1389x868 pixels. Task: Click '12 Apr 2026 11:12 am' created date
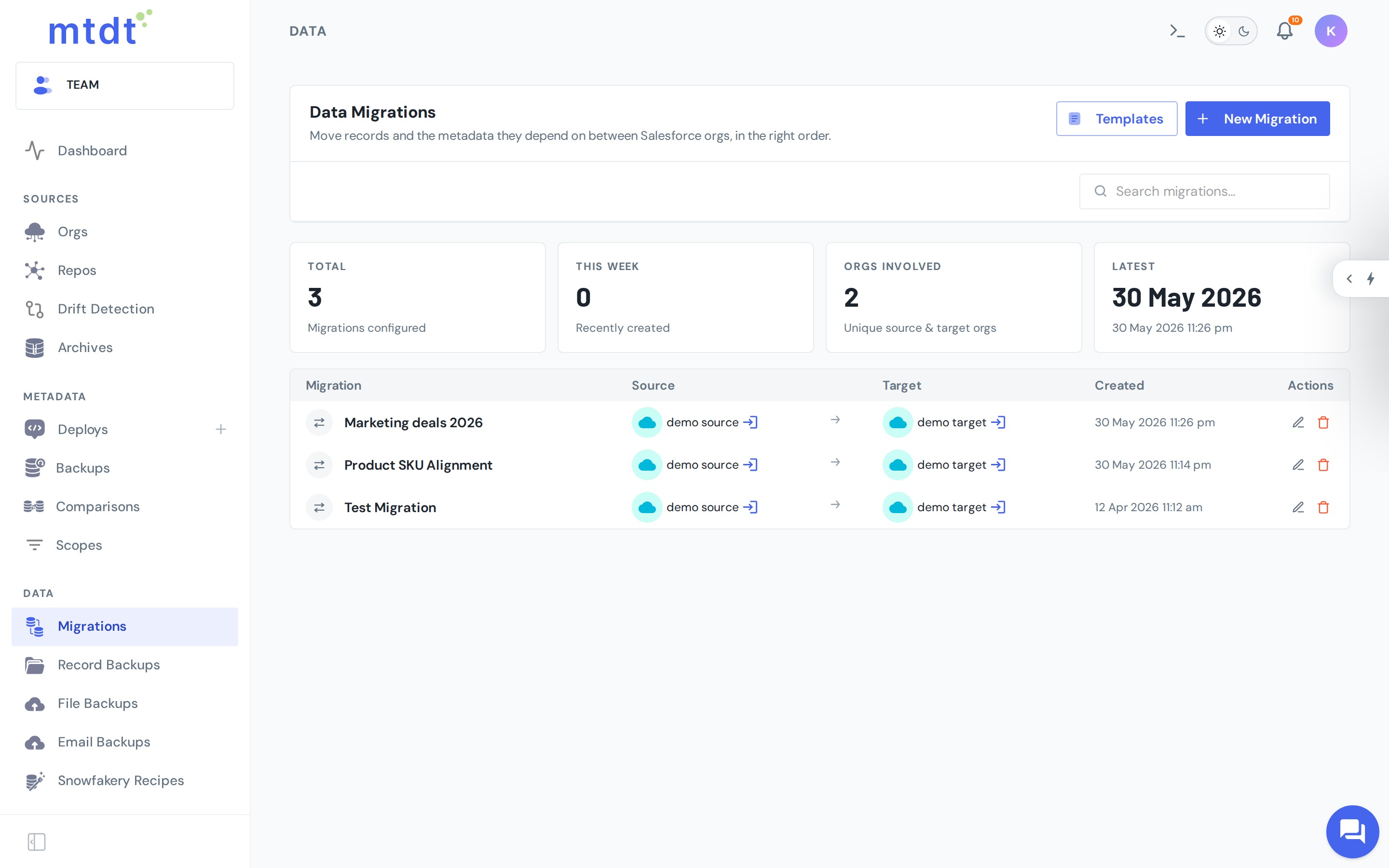point(1148,507)
